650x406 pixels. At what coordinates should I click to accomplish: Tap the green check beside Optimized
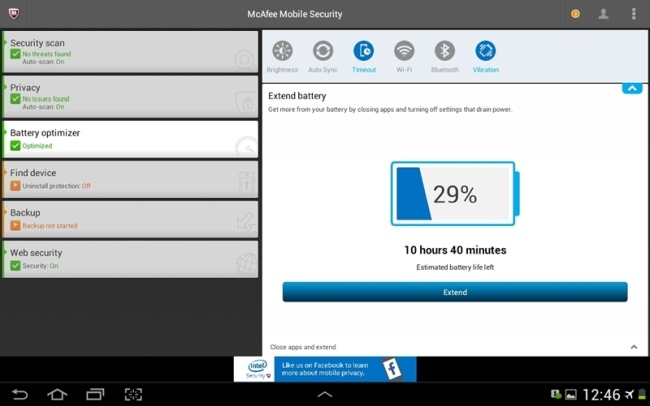click(x=15, y=146)
